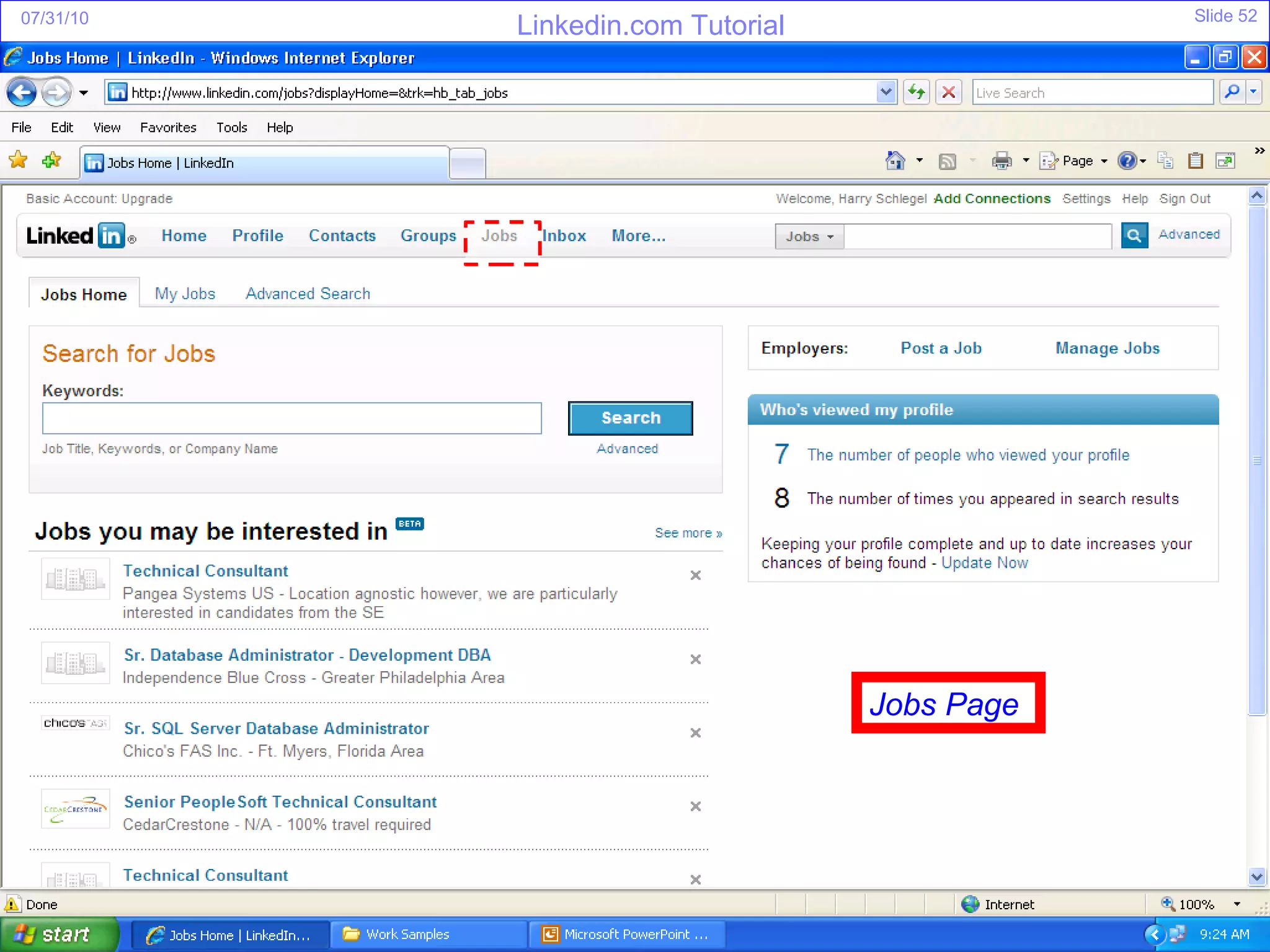The image size is (1270, 952).
Task: Open the search provider dropdown arrow
Action: (x=1253, y=92)
